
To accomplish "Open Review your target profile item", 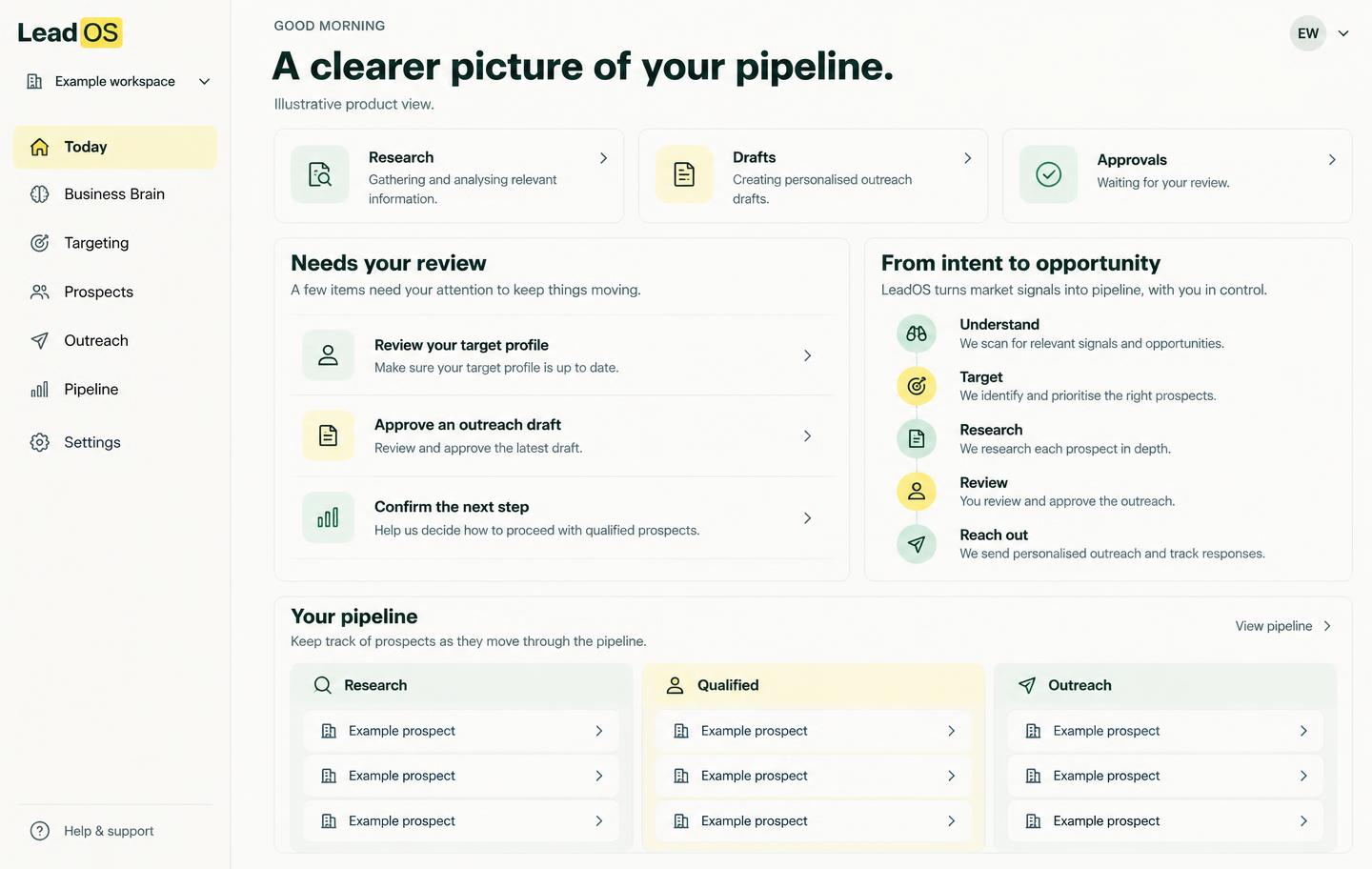I will pyautogui.click(x=562, y=355).
